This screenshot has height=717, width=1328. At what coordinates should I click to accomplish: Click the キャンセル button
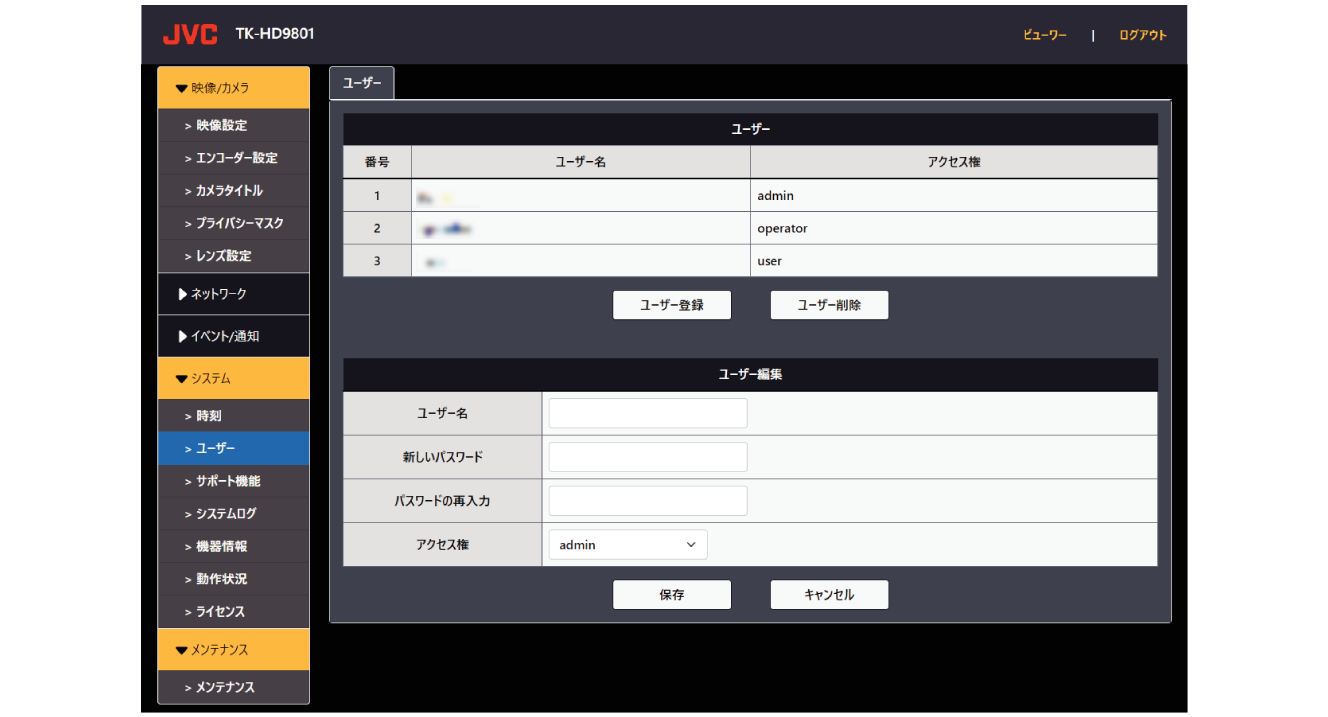click(829, 594)
